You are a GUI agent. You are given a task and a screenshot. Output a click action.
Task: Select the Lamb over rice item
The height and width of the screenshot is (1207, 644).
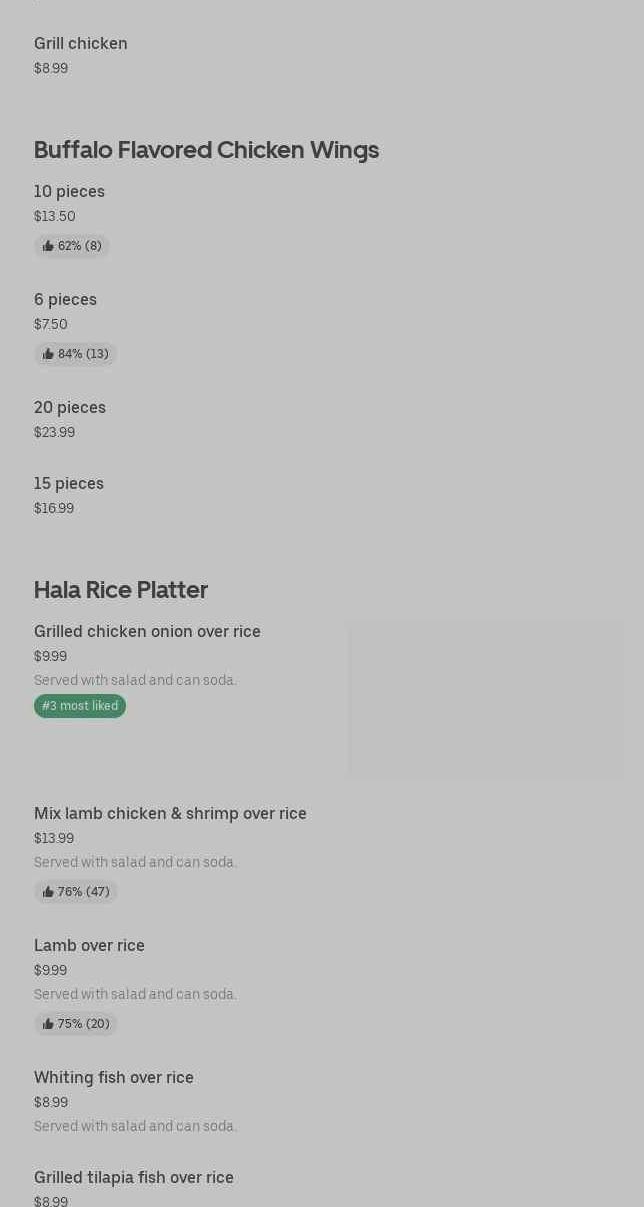(x=89, y=946)
